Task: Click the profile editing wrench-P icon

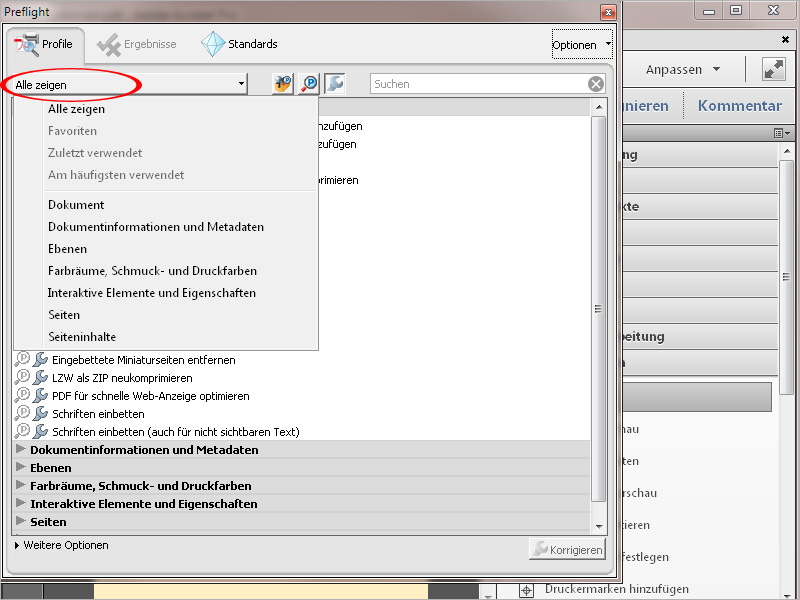Action: (x=281, y=84)
